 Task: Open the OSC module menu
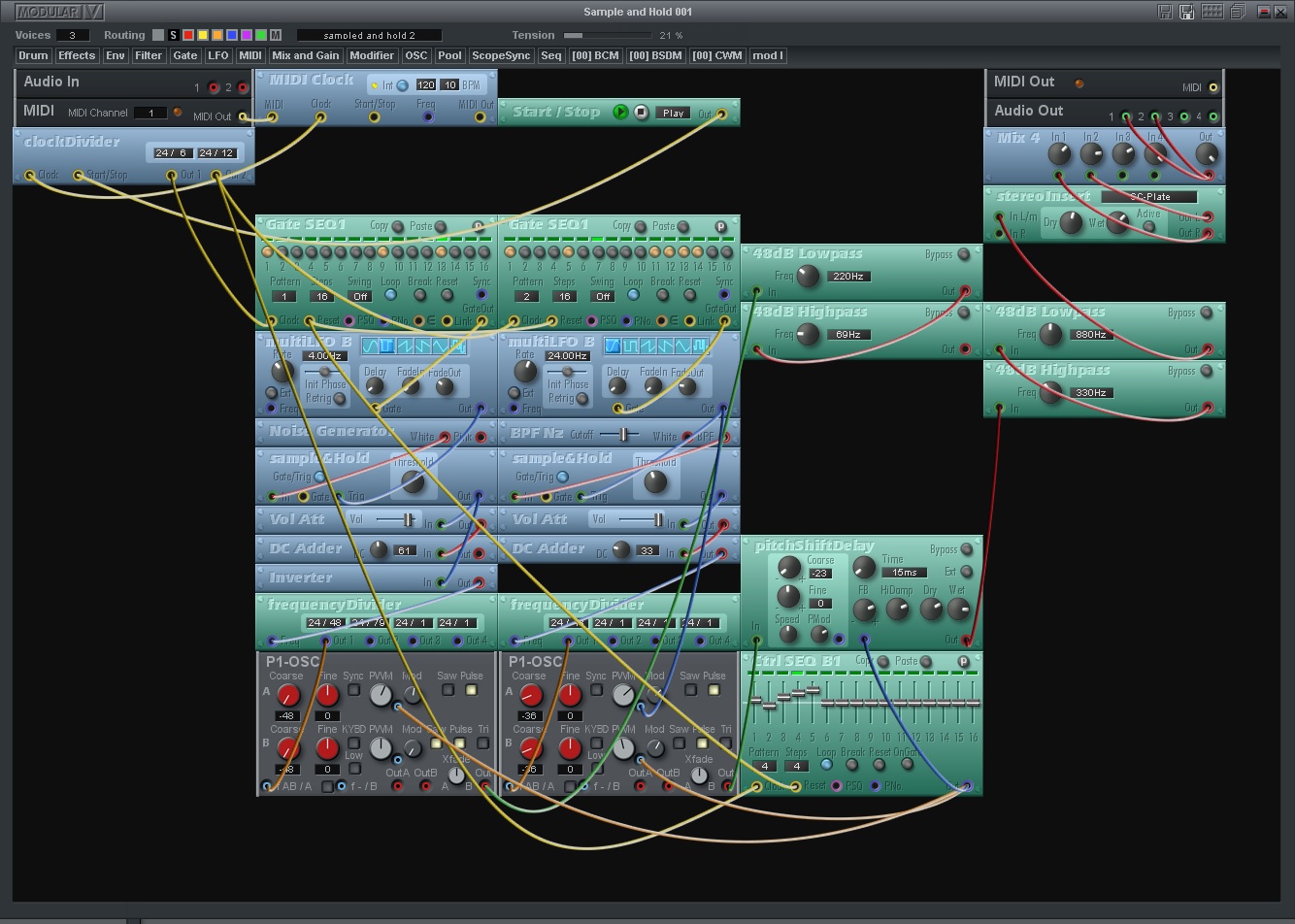416,55
